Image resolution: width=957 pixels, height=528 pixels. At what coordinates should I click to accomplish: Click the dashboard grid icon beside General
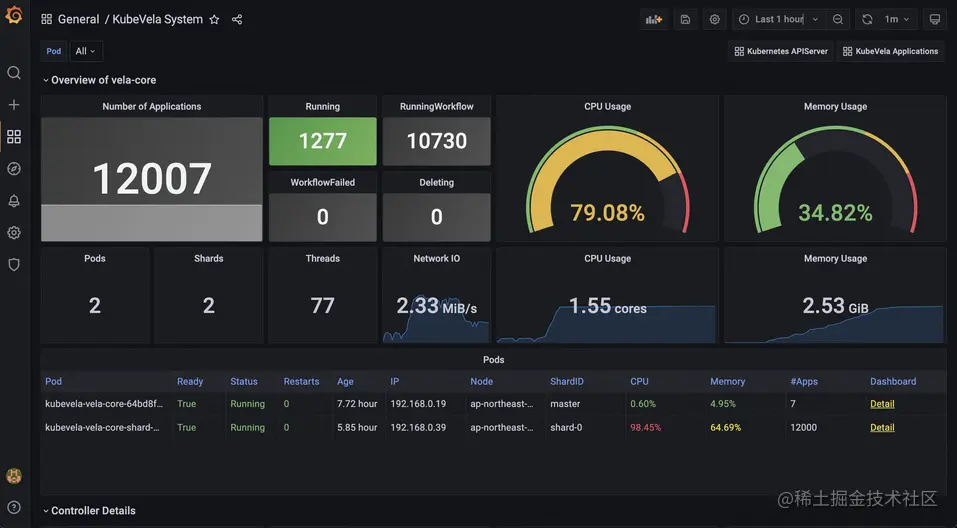(x=46, y=20)
